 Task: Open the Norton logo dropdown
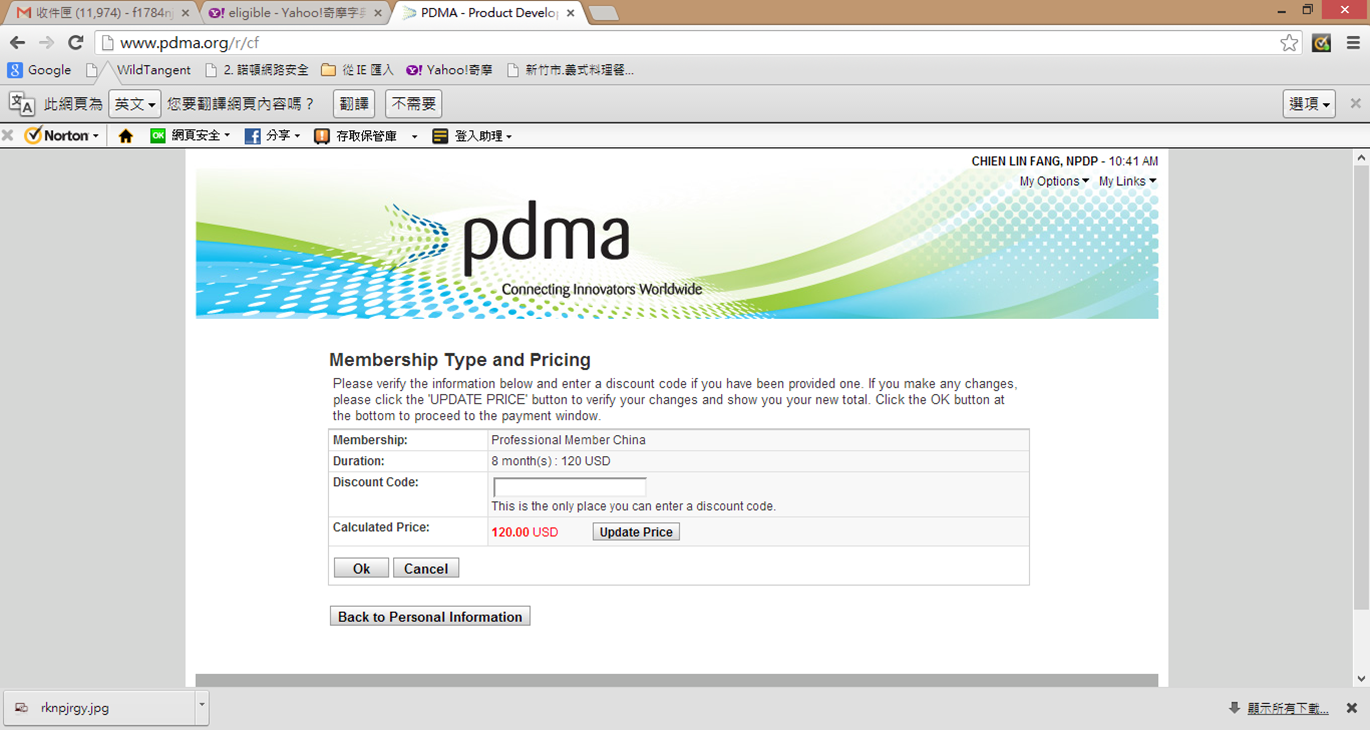[x=62, y=136]
